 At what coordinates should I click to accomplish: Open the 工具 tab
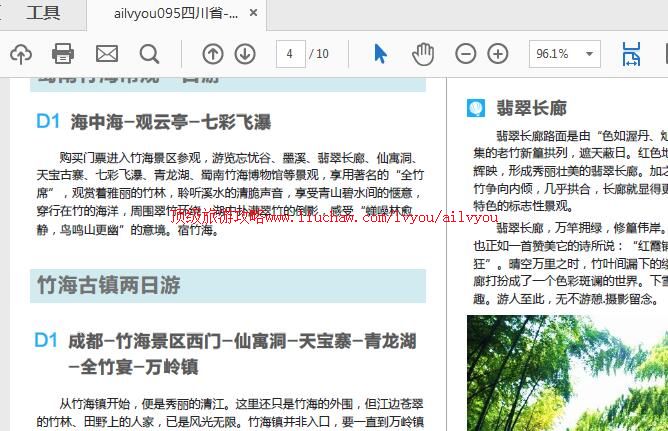pyautogui.click(x=43, y=13)
